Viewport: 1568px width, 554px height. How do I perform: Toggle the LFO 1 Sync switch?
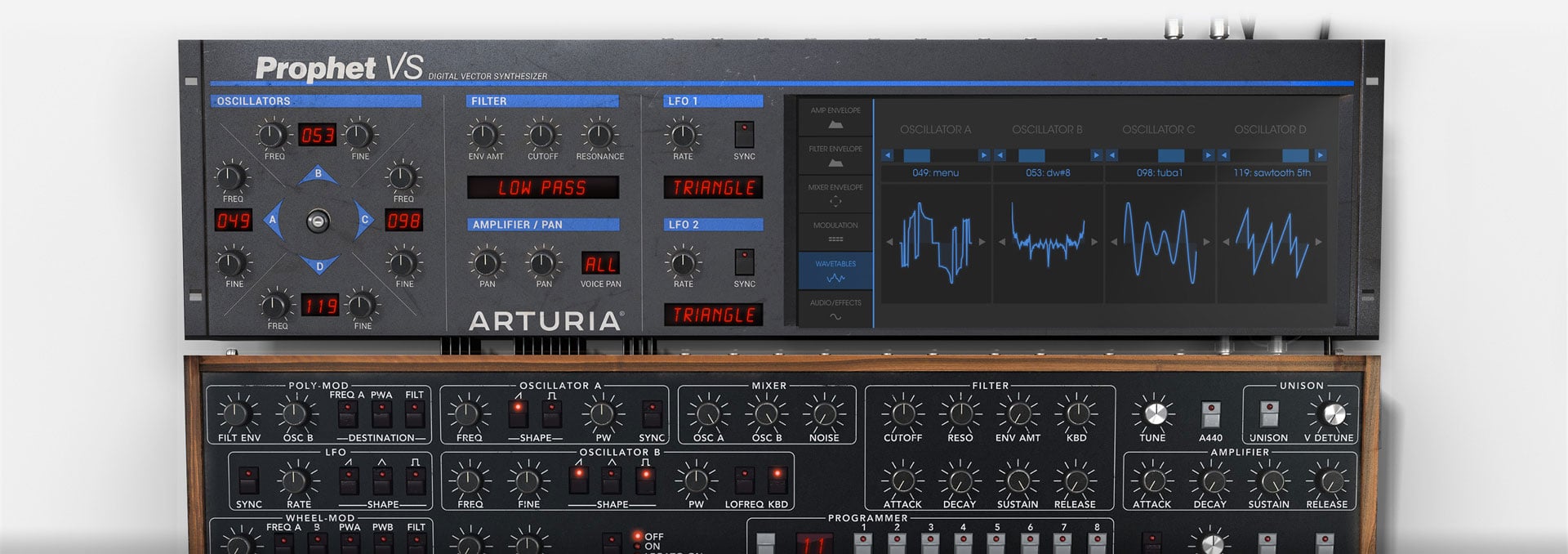(744, 134)
